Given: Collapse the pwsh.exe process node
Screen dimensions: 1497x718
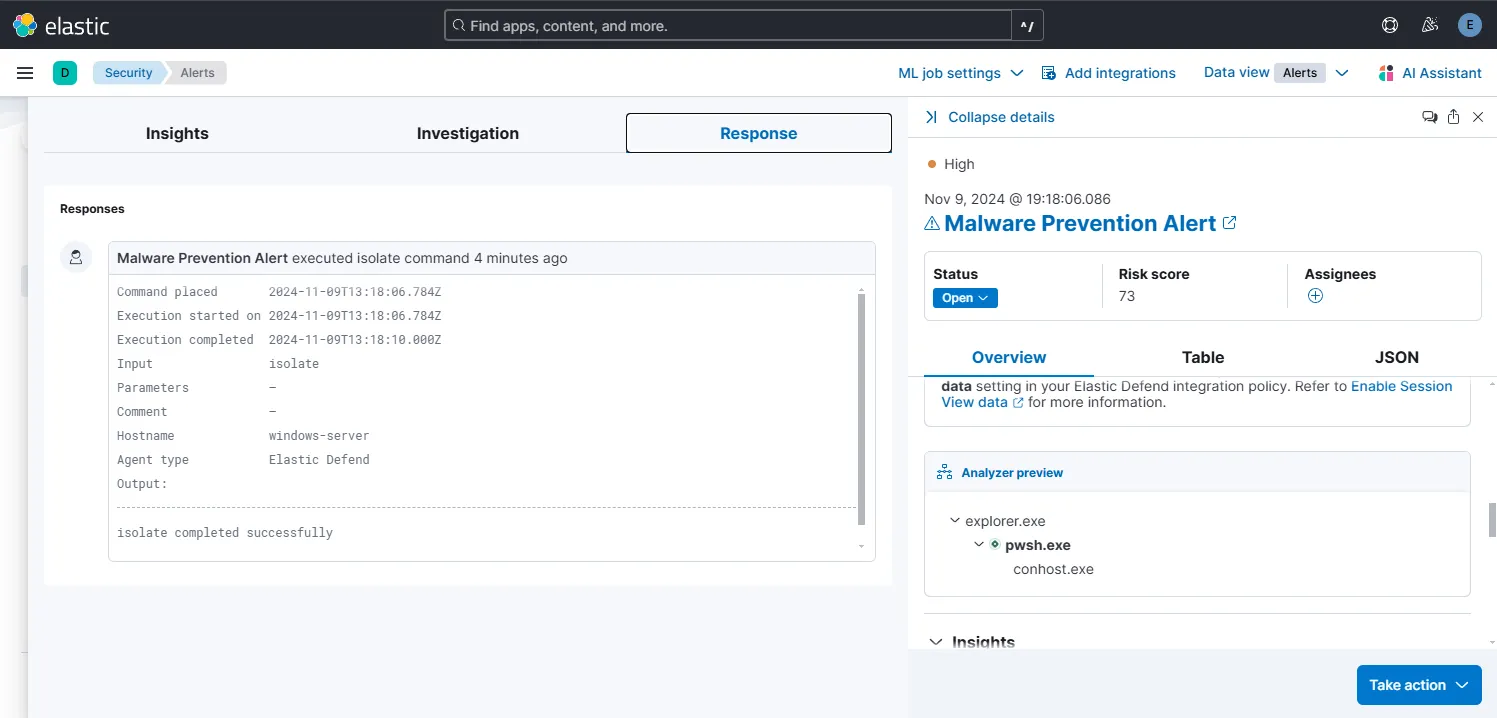Looking at the screenshot, I should 979,544.
